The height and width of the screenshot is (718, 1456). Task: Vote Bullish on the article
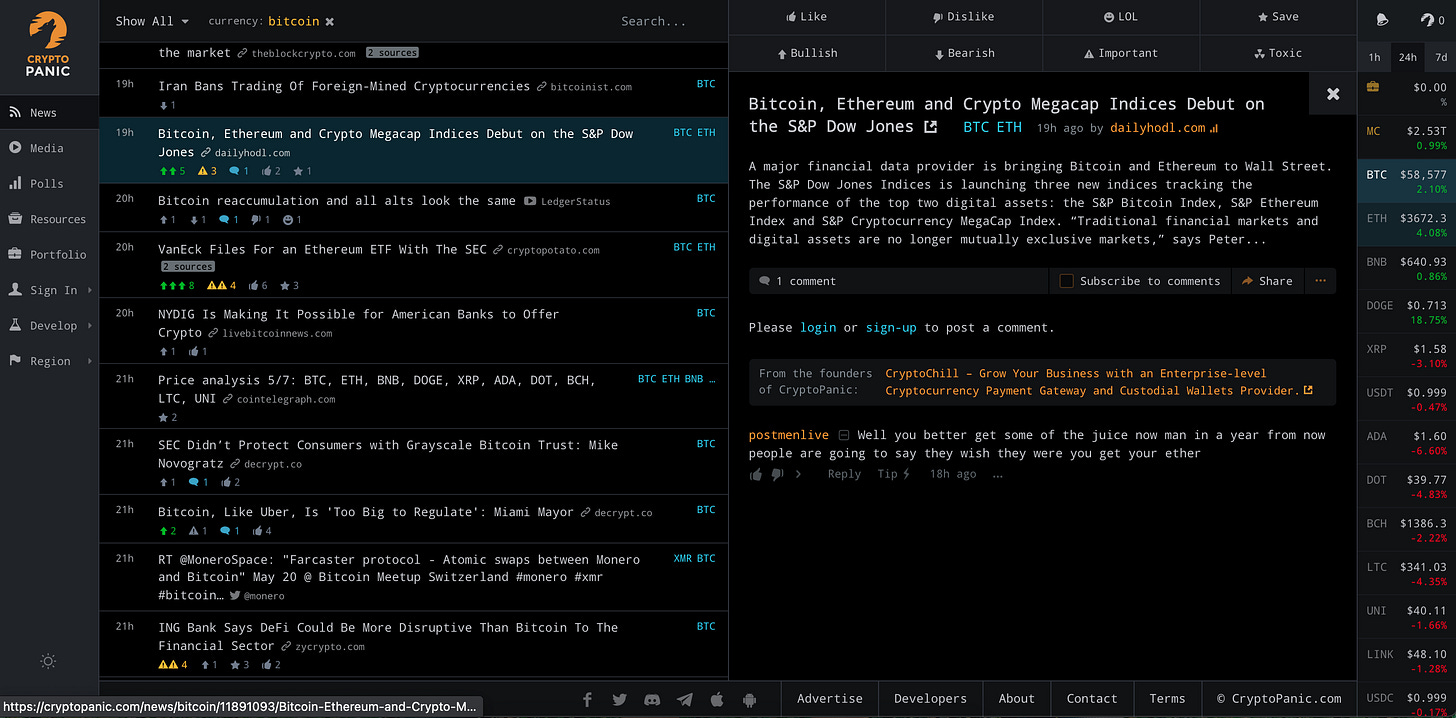(807, 53)
